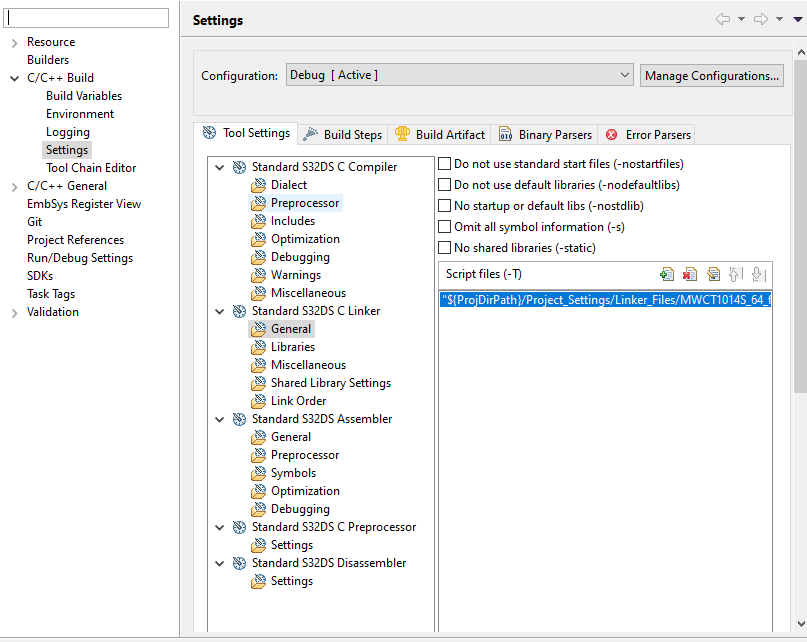807x642 pixels.
Task: Click the Move Down script file icon
Action: tap(758, 274)
